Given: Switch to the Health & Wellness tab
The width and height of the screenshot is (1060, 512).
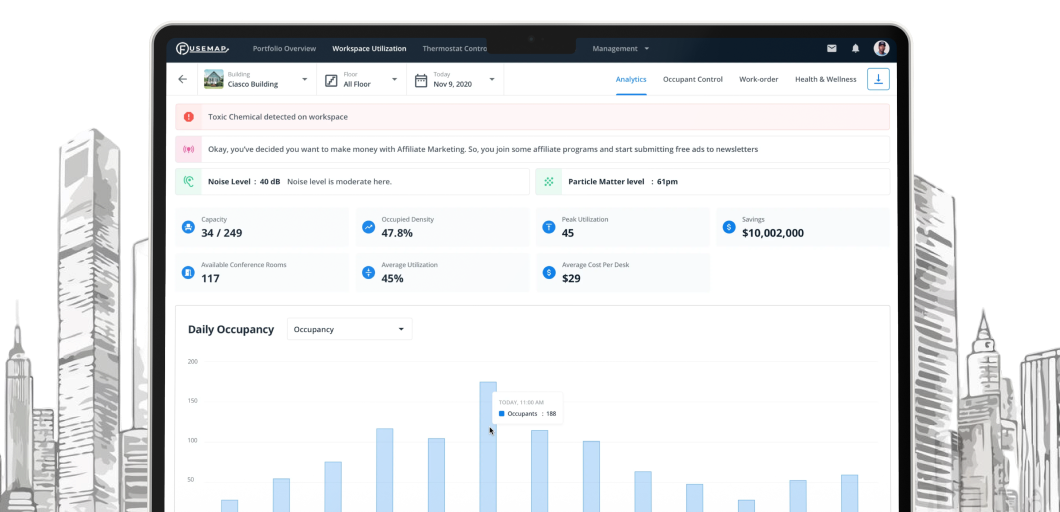Looking at the screenshot, I should coord(825,79).
